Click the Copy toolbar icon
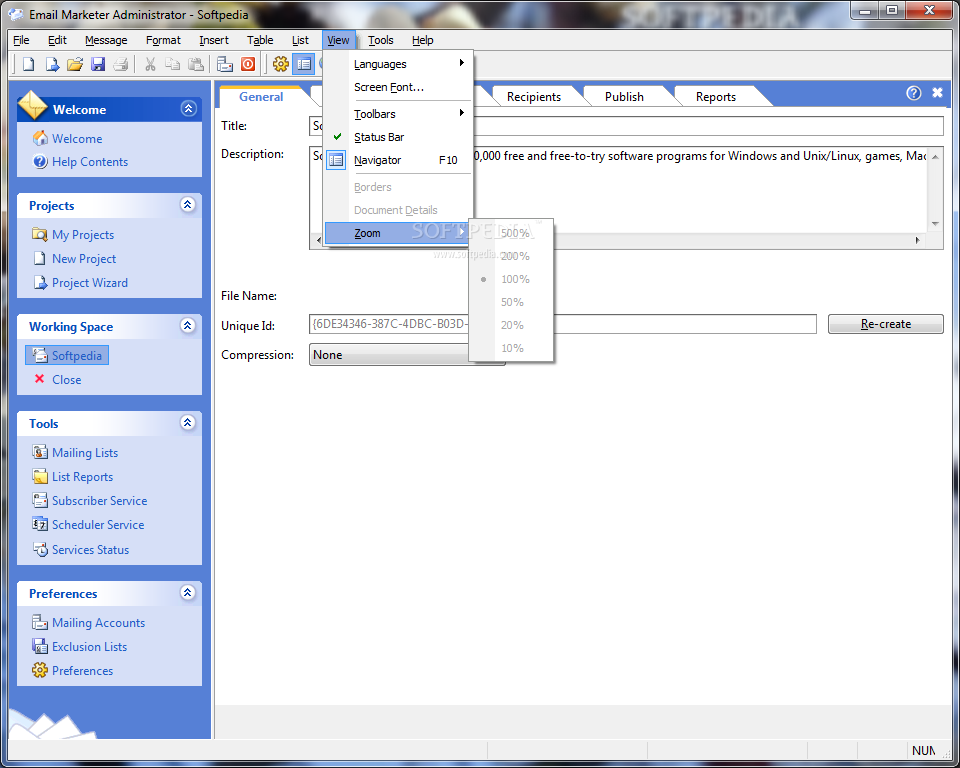The height and width of the screenshot is (768, 960). 173,64
